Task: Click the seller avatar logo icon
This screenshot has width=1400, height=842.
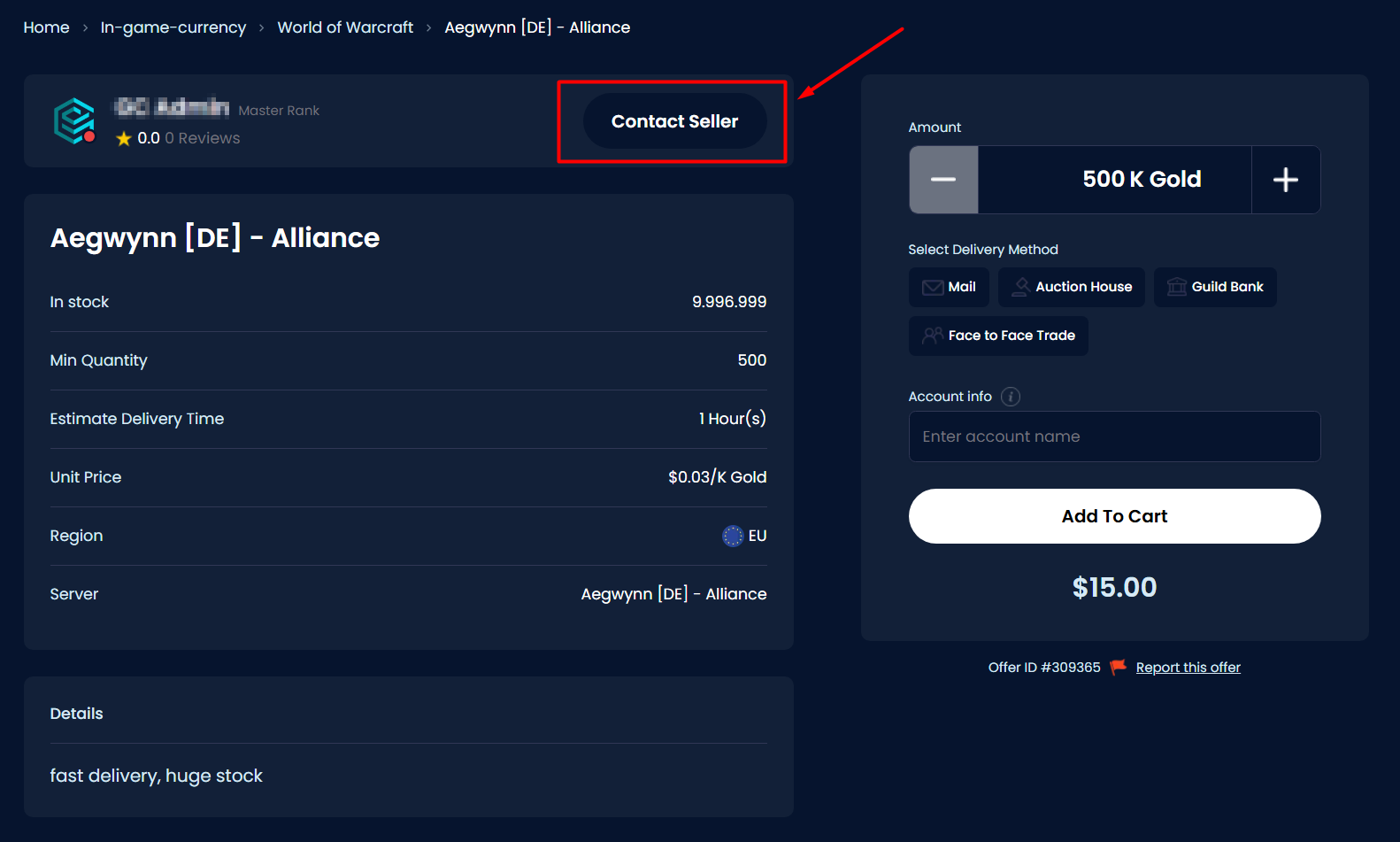Action: pyautogui.click(x=74, y=120)
